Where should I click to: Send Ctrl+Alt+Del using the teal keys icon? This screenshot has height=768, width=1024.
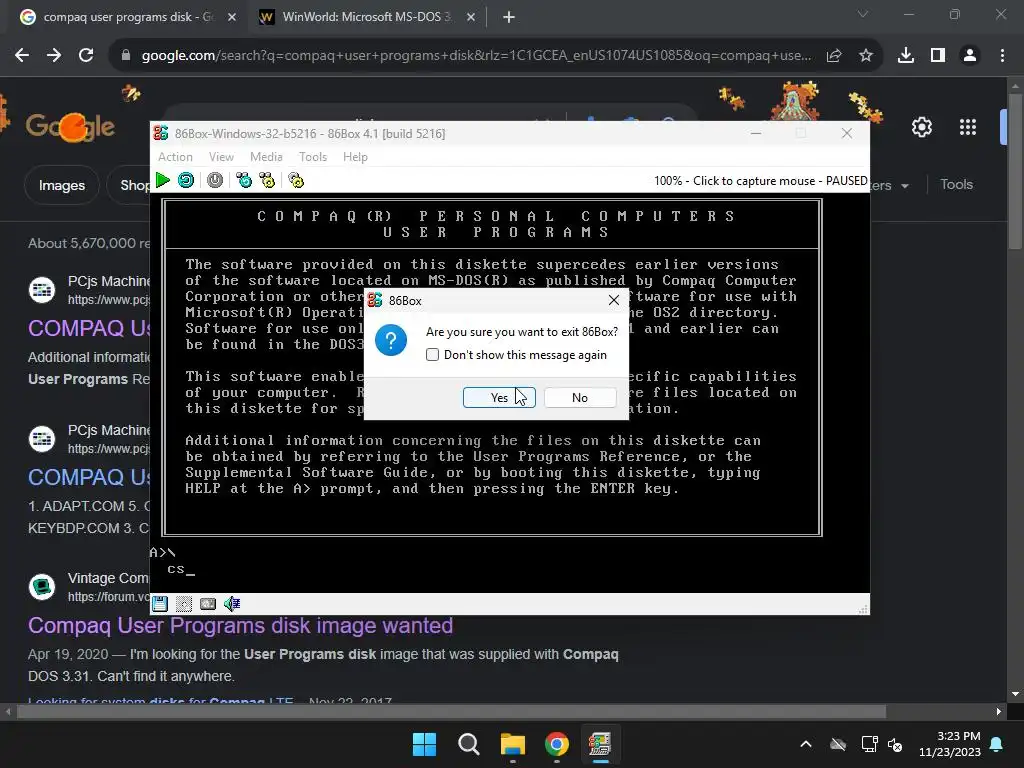pyautogui.click(x=244, y=180)
